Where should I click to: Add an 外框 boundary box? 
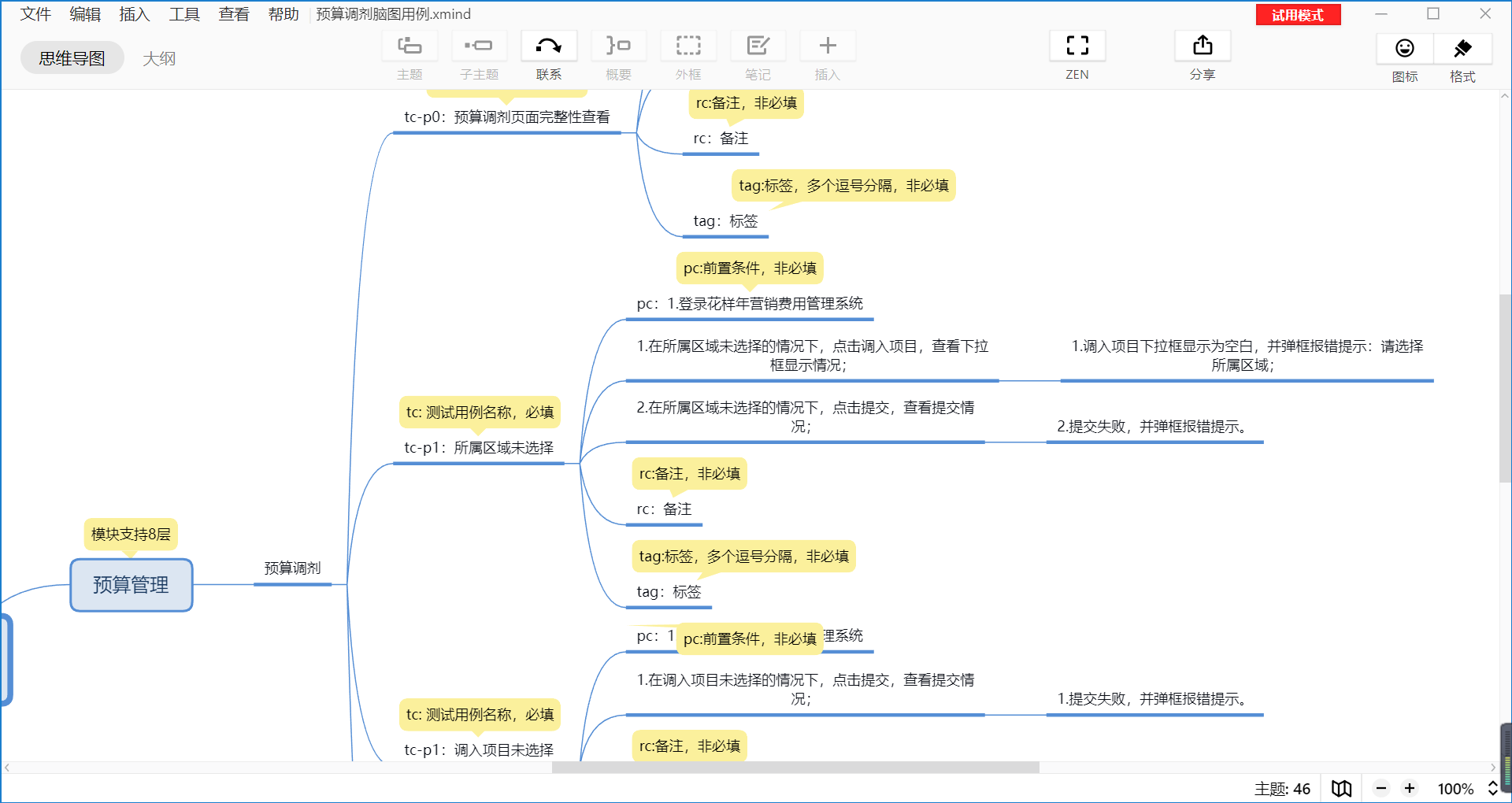point(687,55)
